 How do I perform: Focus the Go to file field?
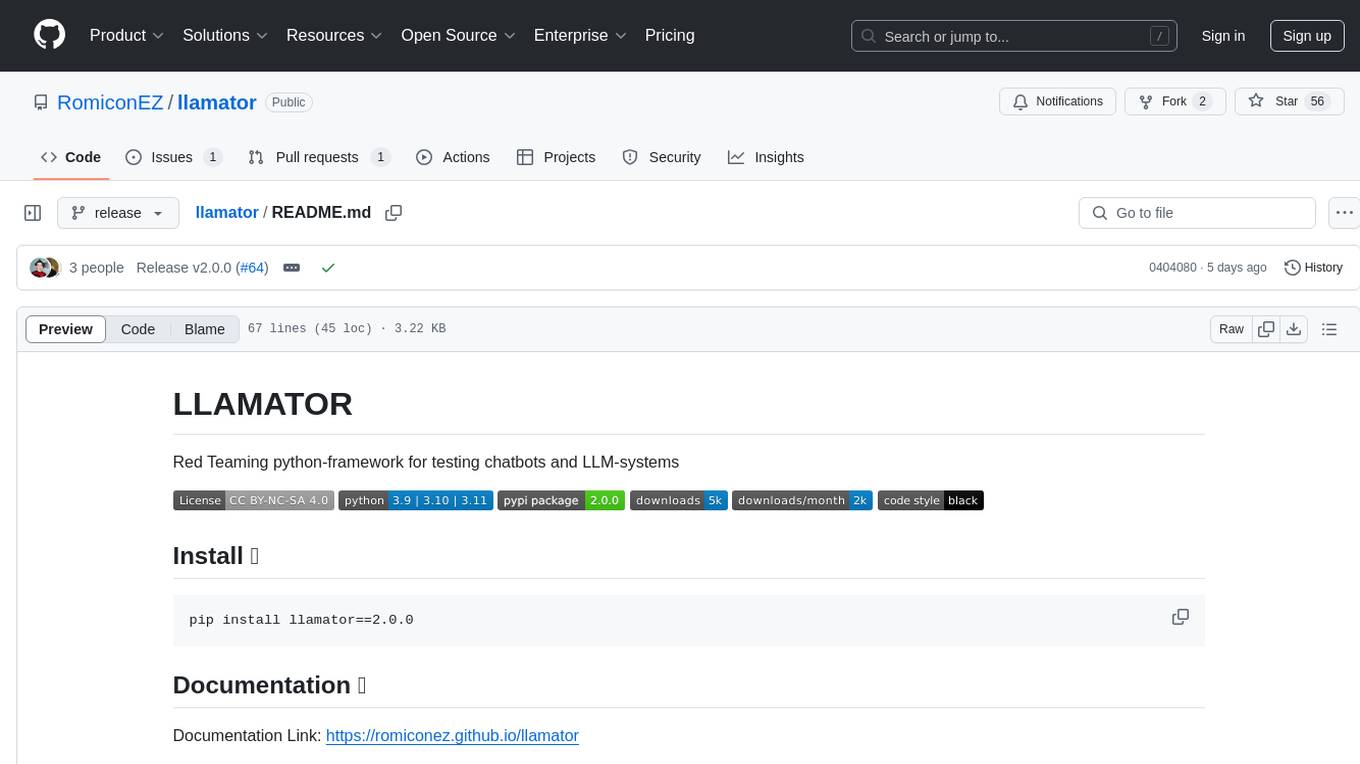pyautogui.click(x=1197, y=213)
